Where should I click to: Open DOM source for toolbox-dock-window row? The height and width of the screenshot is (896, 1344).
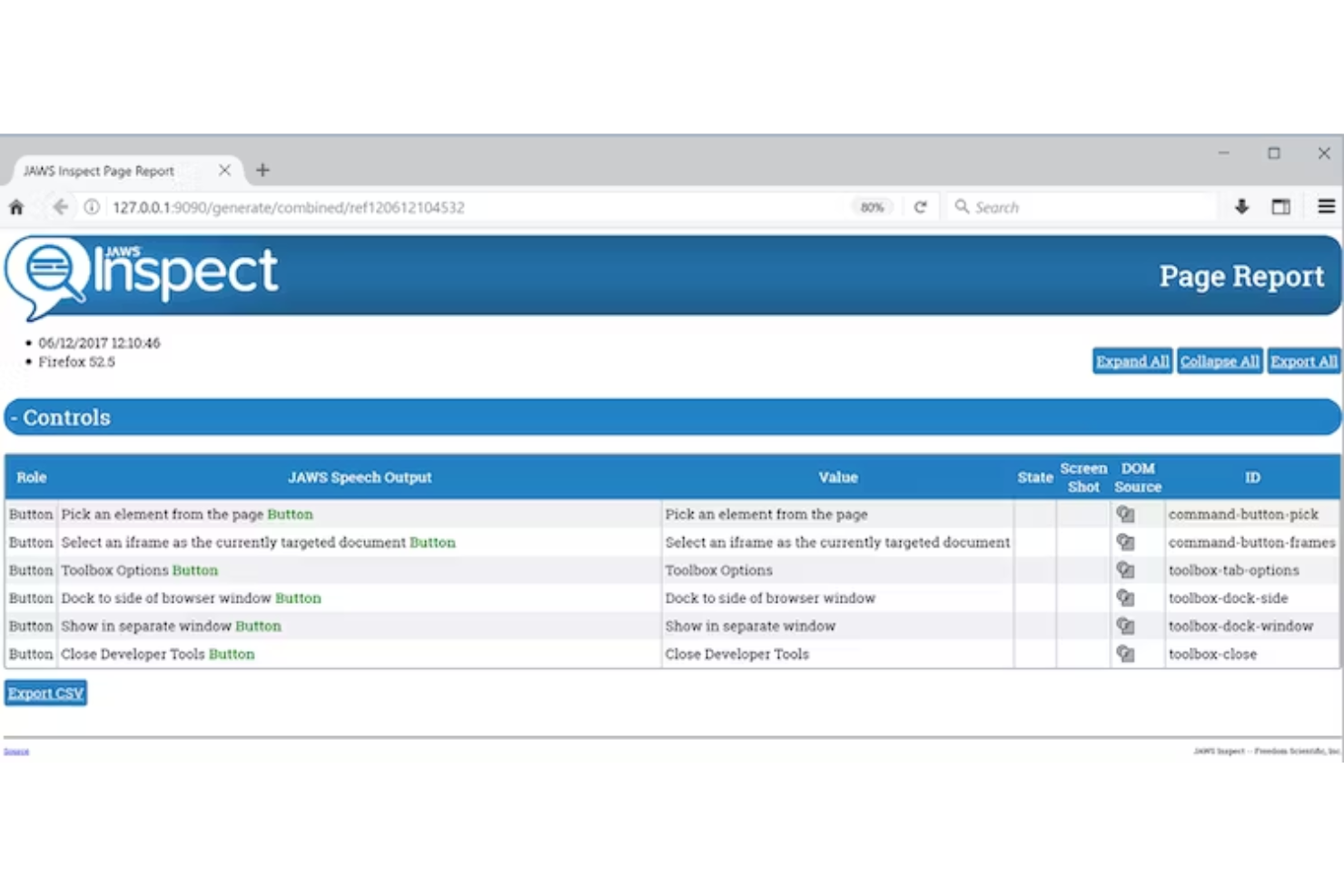1125,626
